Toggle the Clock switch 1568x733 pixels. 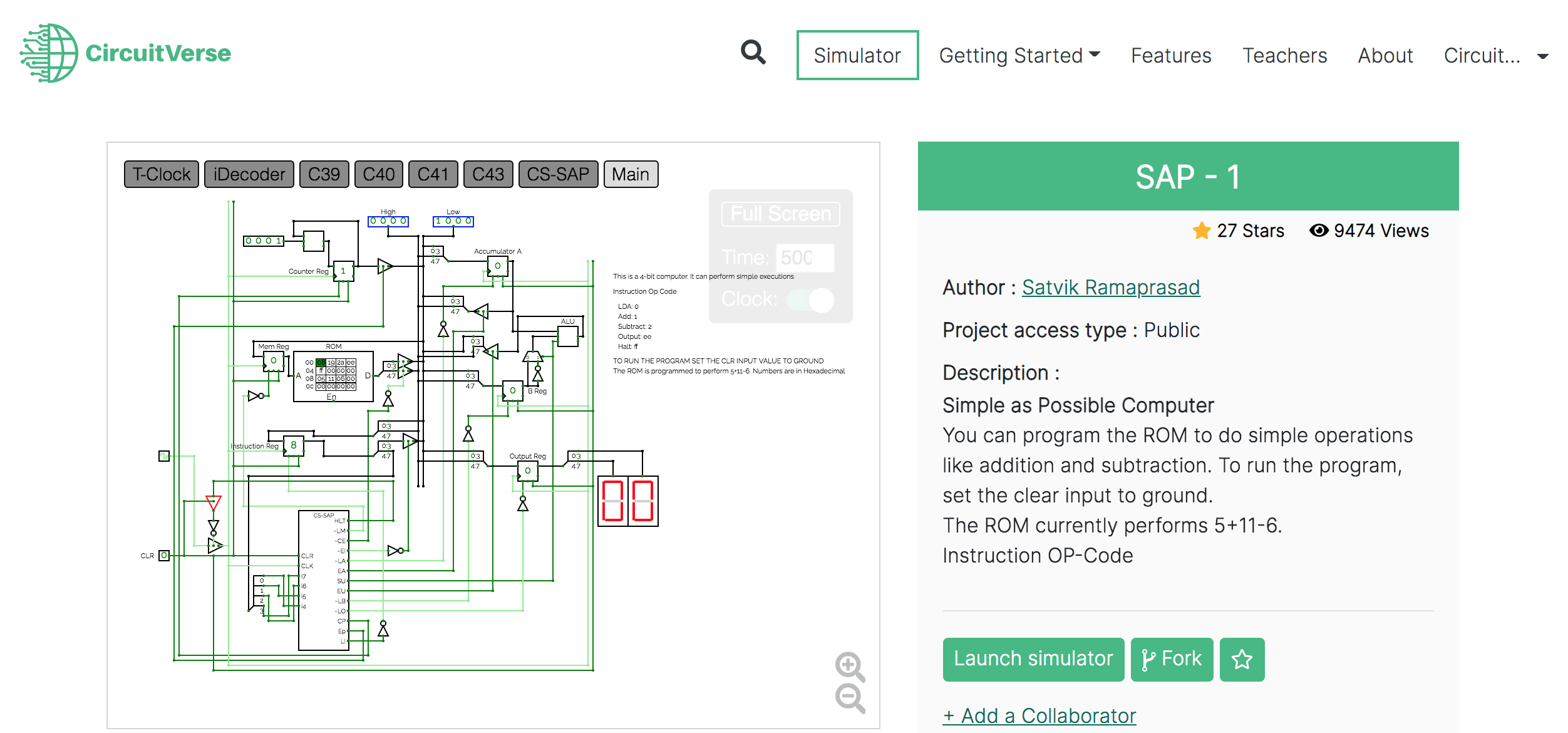(810, 299)
